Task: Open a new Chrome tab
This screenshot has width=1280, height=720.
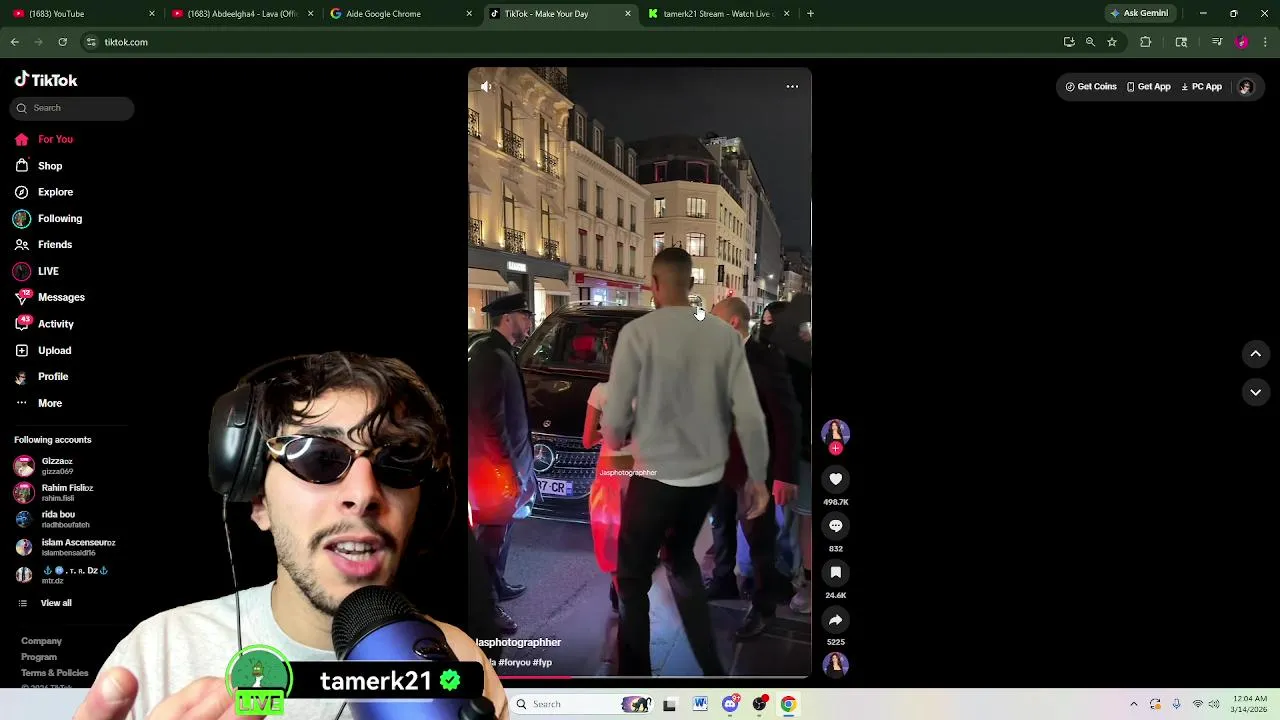Action: (810, 14)
